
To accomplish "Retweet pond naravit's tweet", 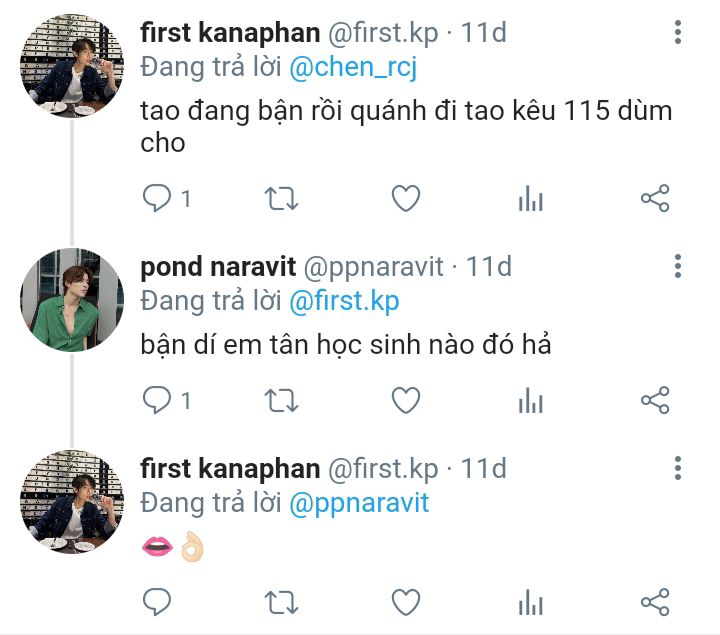I will 281,401.
